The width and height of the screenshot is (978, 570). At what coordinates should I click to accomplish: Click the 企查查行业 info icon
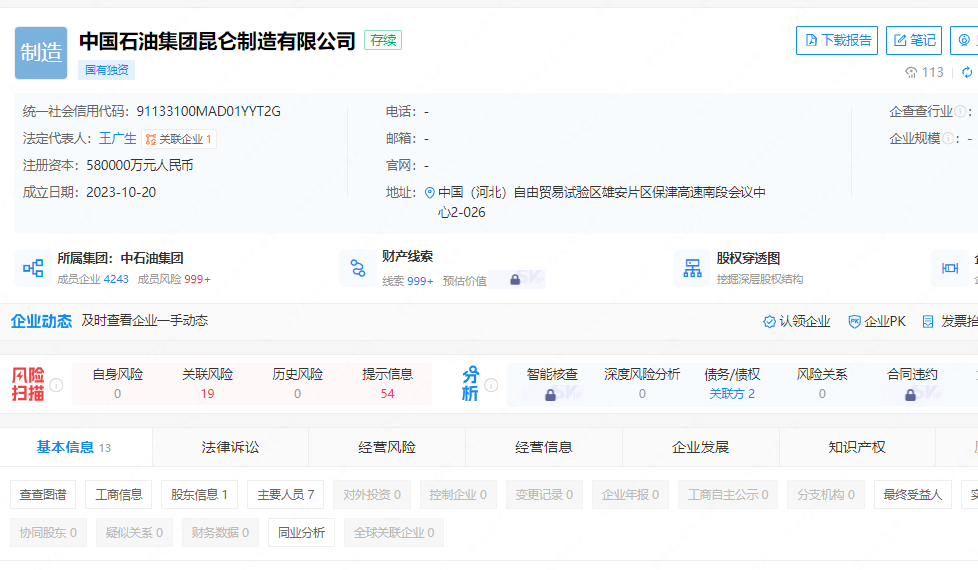[961, 112]
